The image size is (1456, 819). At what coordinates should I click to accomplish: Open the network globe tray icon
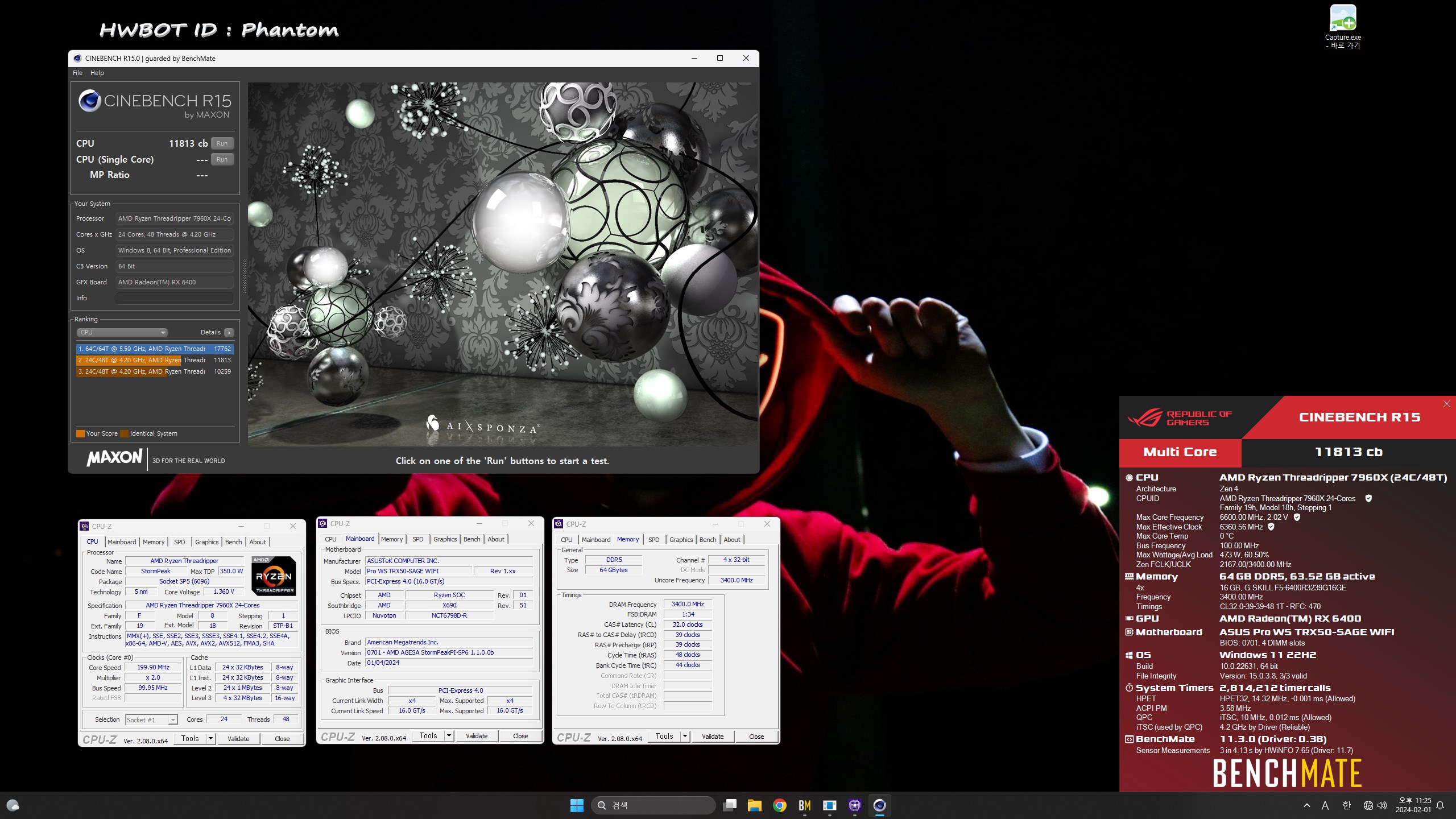(1368, 805)
